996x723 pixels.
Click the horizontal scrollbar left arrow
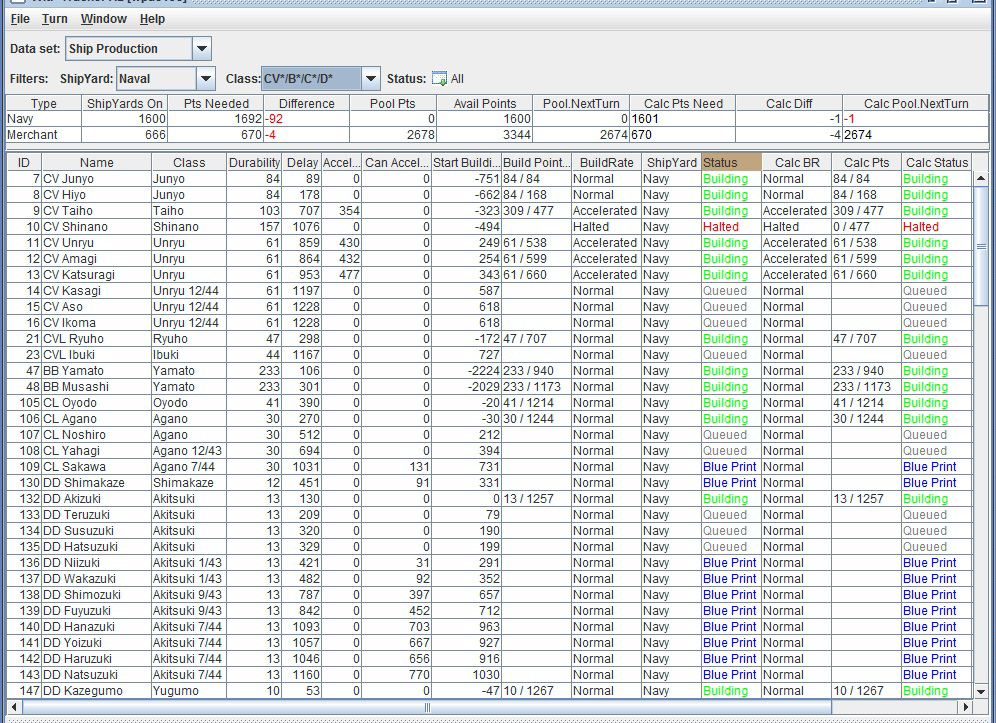(x=14, y=706)
